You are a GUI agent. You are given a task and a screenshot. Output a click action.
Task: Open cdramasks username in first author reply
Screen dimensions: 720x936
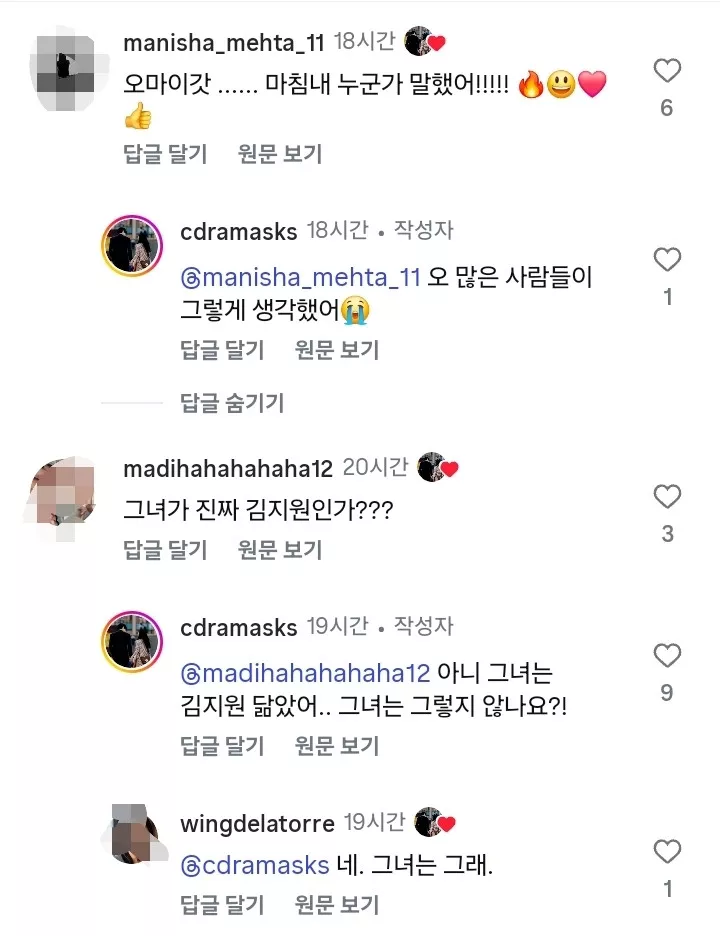click(x=238, y=231)
